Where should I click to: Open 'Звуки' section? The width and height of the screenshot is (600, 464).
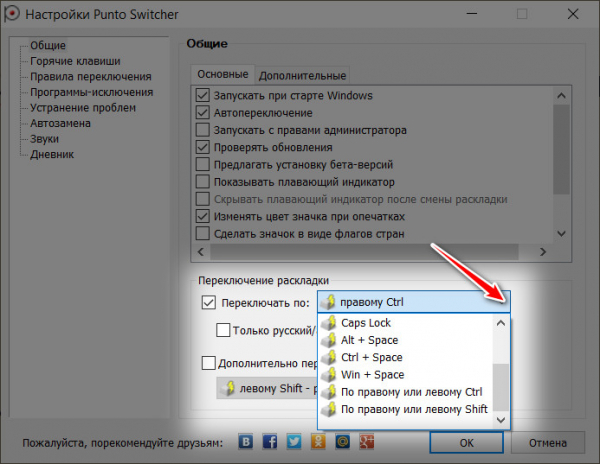(x=44, y=139)
